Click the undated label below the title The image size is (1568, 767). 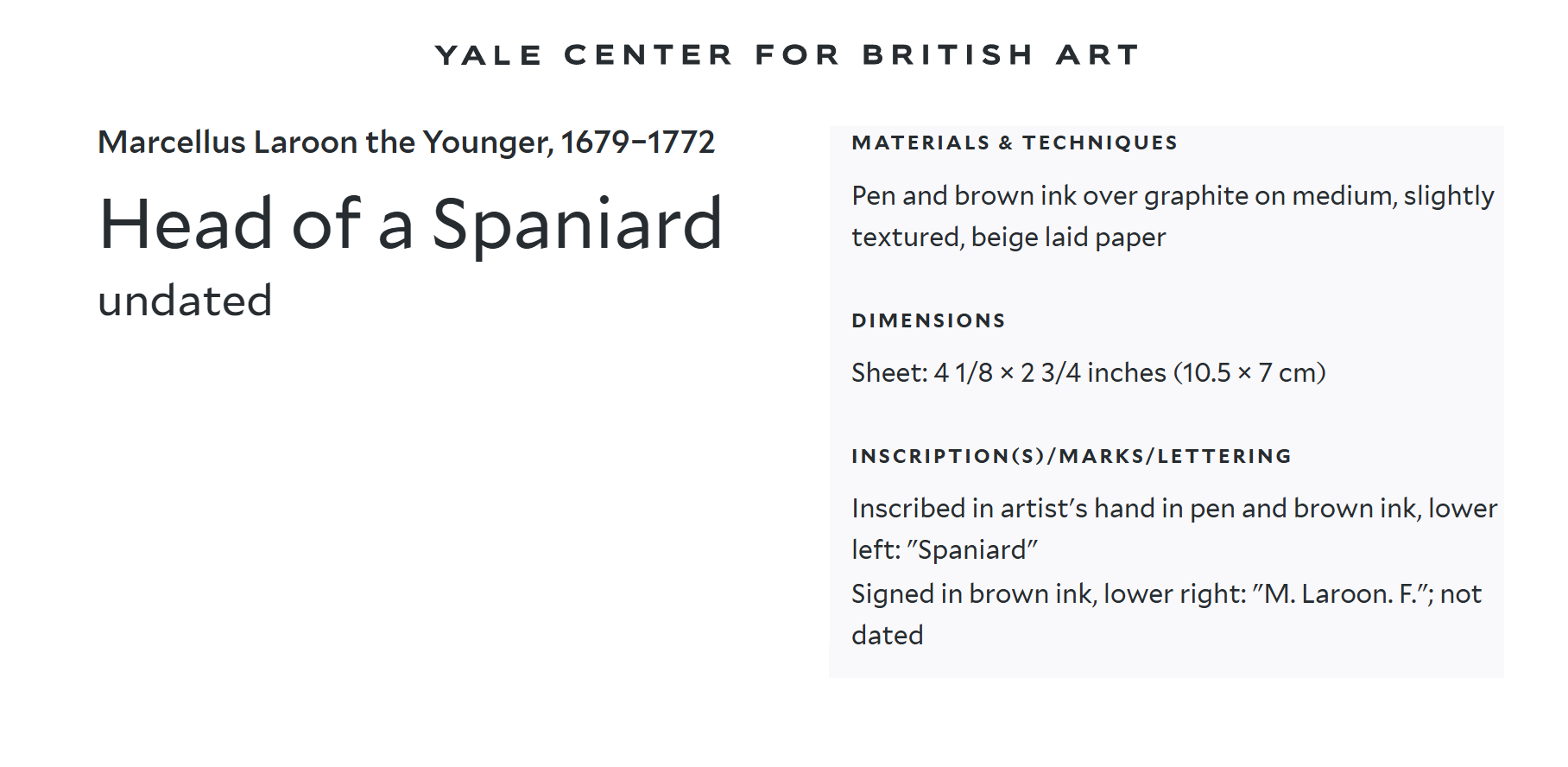point(185,301)
